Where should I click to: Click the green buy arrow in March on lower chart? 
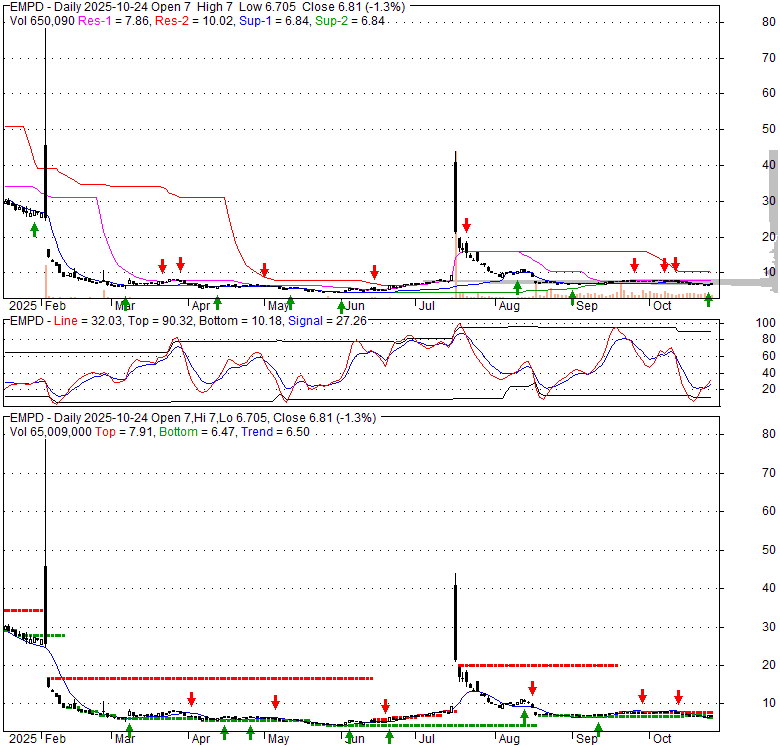pos(129,731)
